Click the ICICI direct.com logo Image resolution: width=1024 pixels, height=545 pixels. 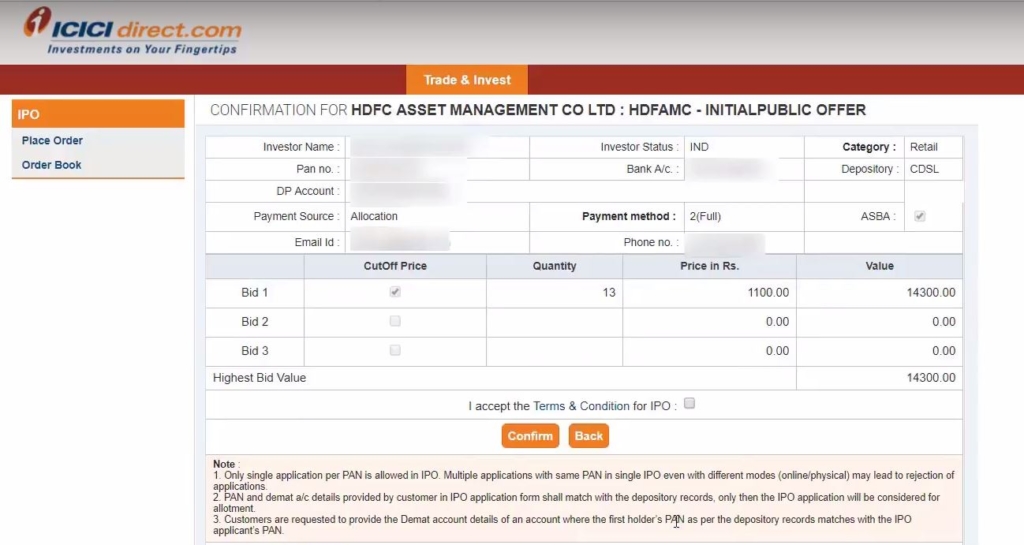[132, 31]
